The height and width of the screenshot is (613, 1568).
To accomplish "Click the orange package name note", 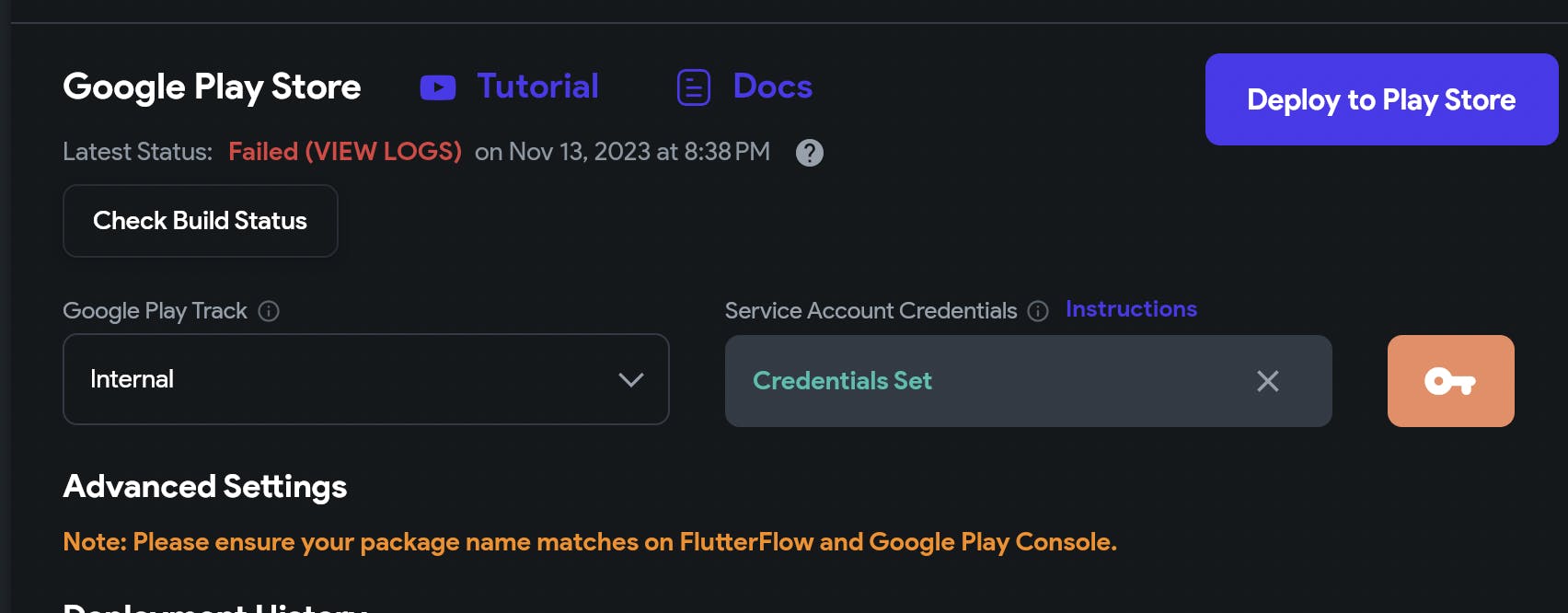I will pos(589,542).
